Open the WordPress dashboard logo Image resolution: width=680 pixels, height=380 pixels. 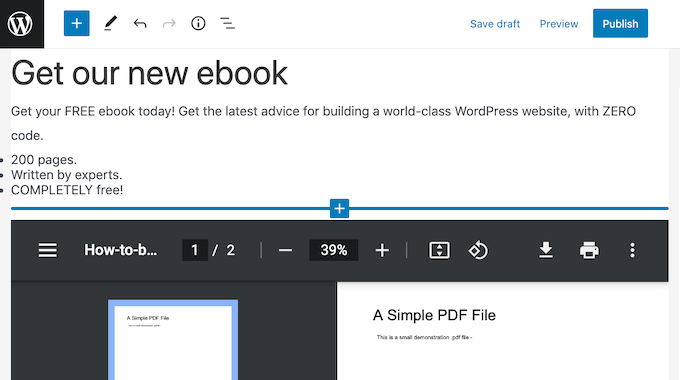pos(21,23)
